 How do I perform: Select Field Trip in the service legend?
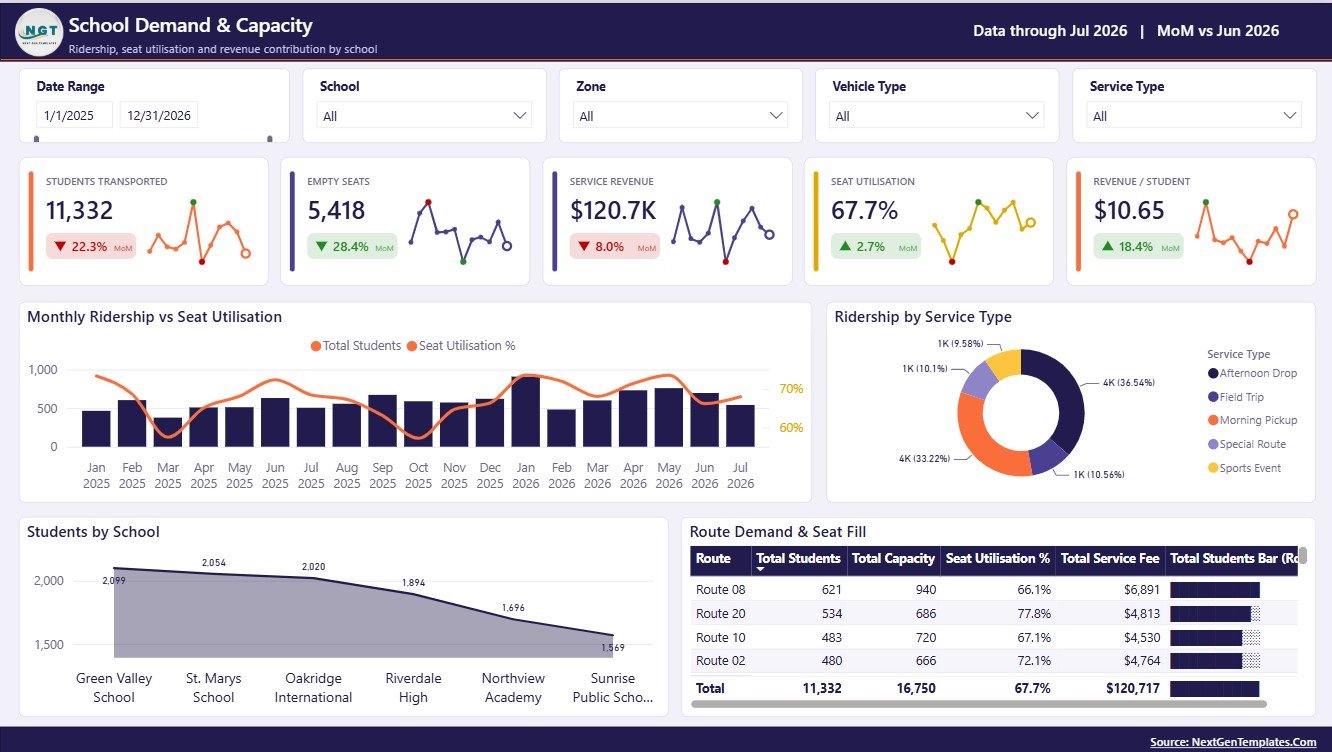click(1235, 397)
